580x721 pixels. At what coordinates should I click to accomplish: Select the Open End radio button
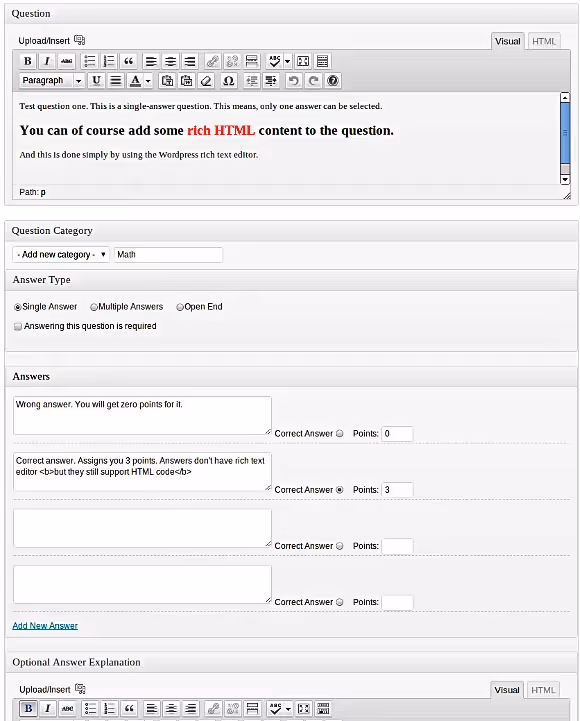coord(180,307)
